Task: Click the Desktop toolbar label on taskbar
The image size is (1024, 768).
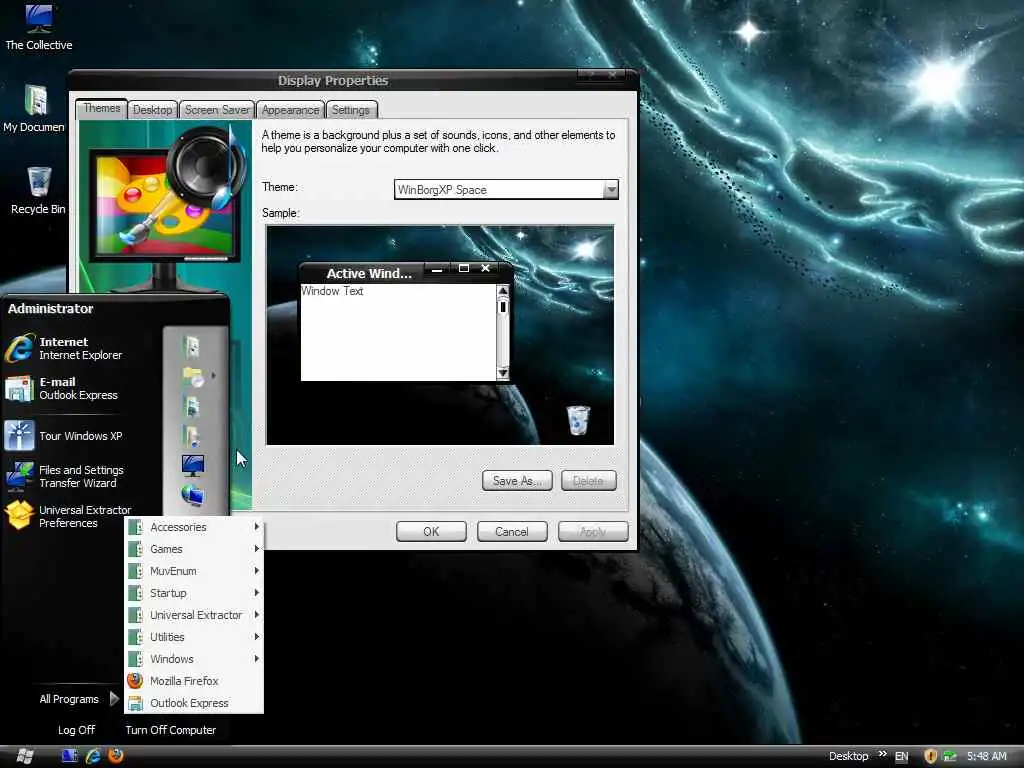Action: [x=848, y=756]
